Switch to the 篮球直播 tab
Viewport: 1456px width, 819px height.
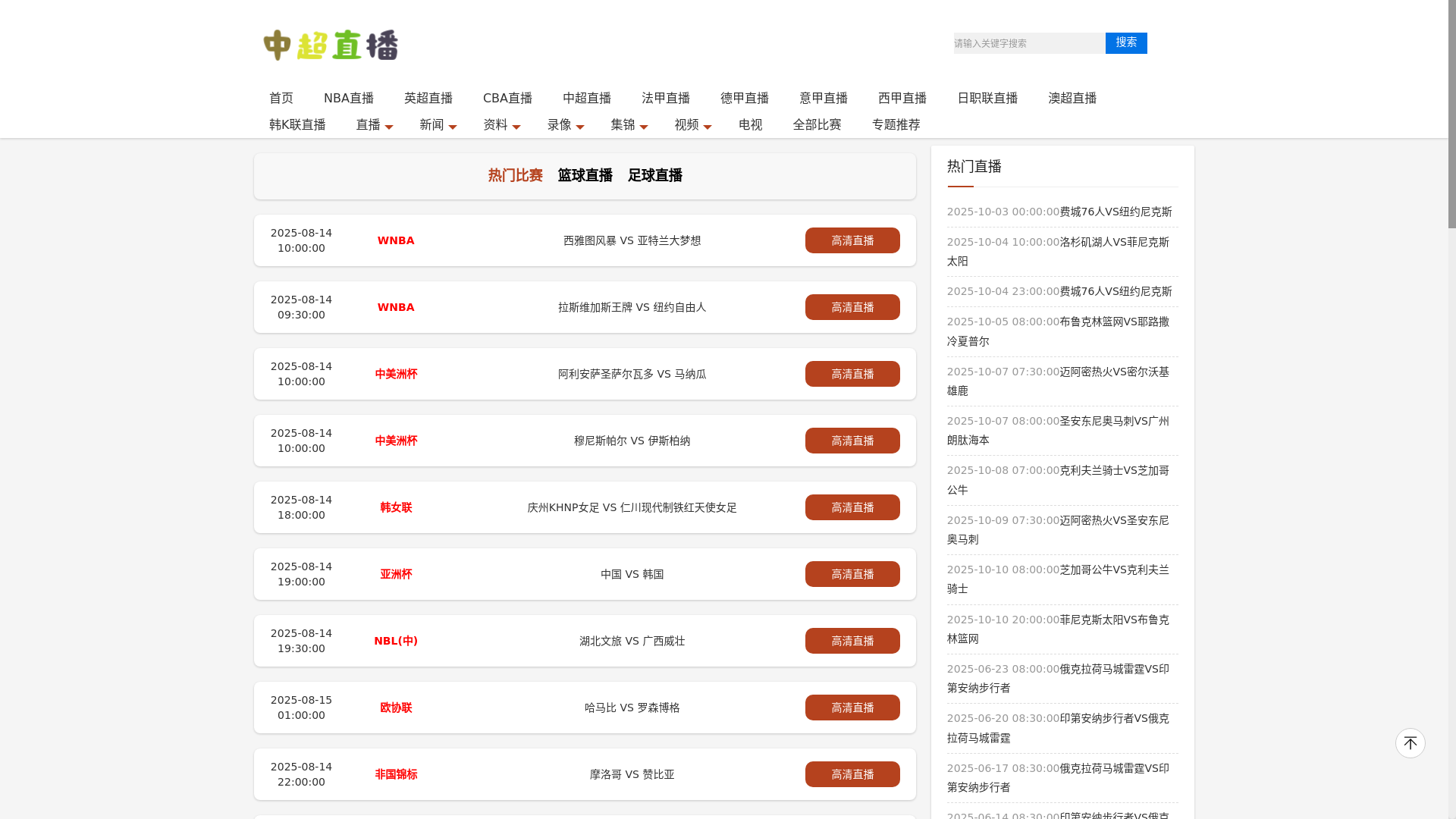pos(585,175)
